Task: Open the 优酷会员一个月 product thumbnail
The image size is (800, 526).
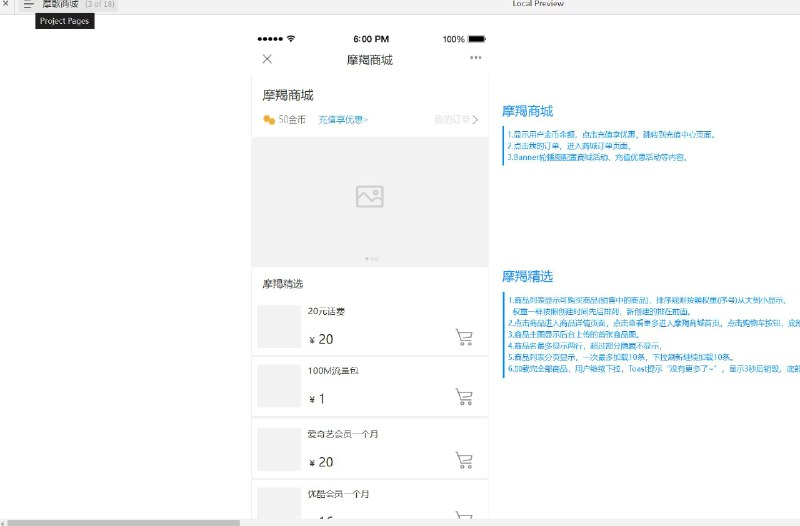Action: point(279,503)
